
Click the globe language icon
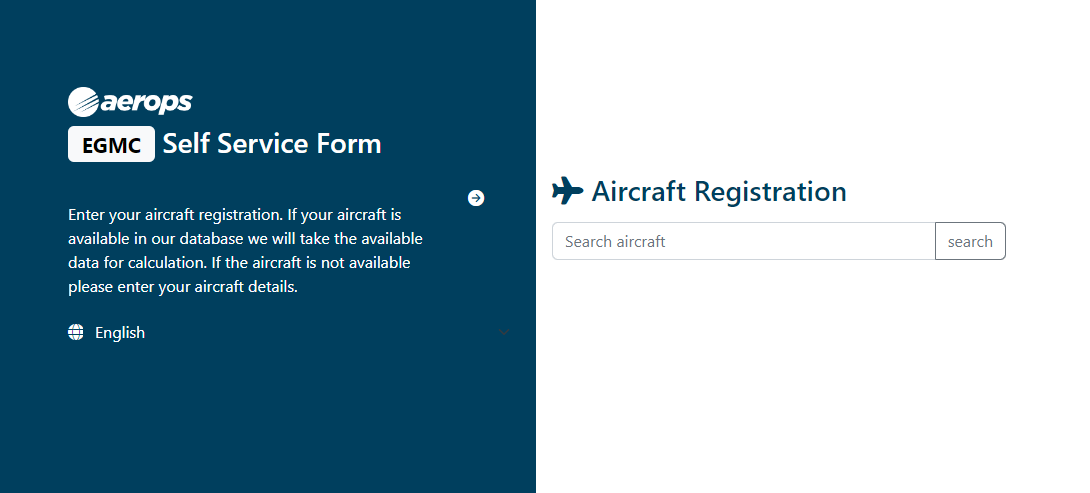click(x=76, y=333)
